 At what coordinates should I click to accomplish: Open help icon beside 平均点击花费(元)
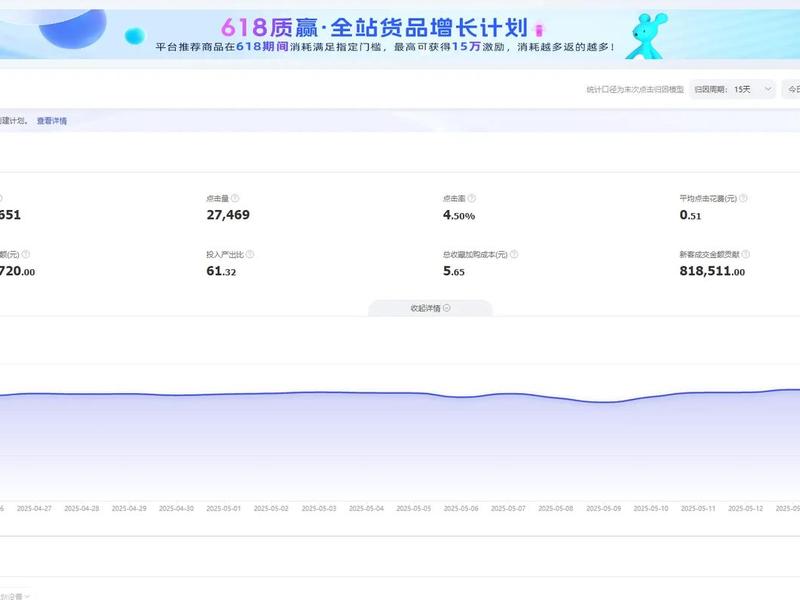click(743, 198)
